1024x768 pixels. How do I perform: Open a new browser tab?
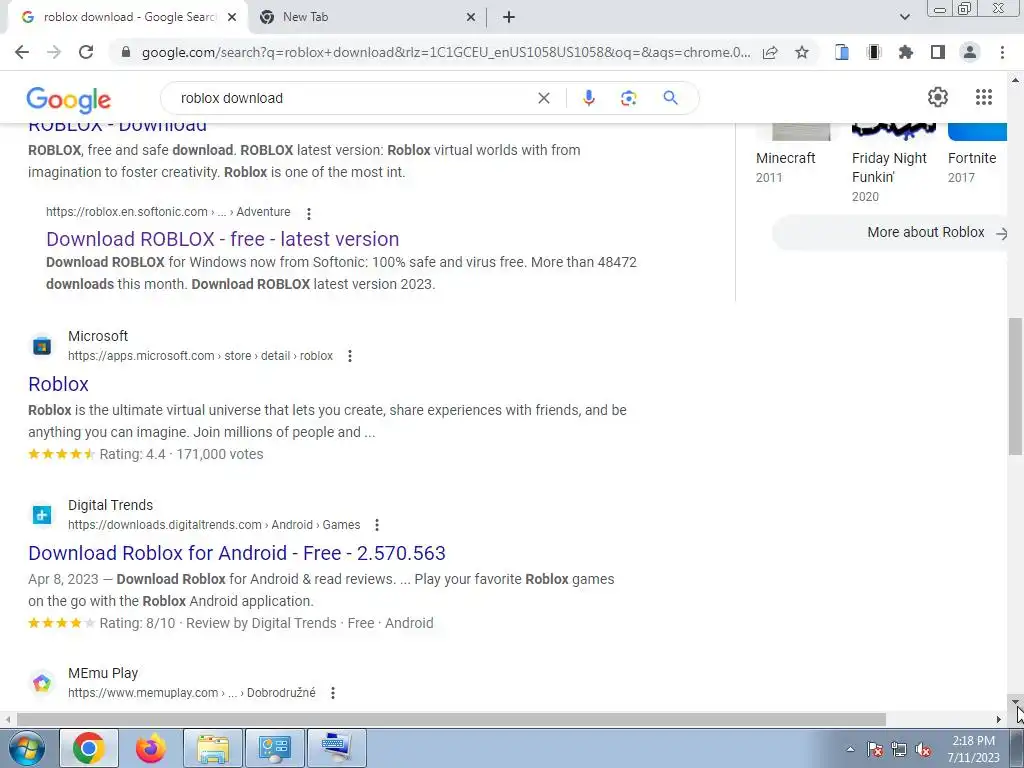[x=509, y=17]
